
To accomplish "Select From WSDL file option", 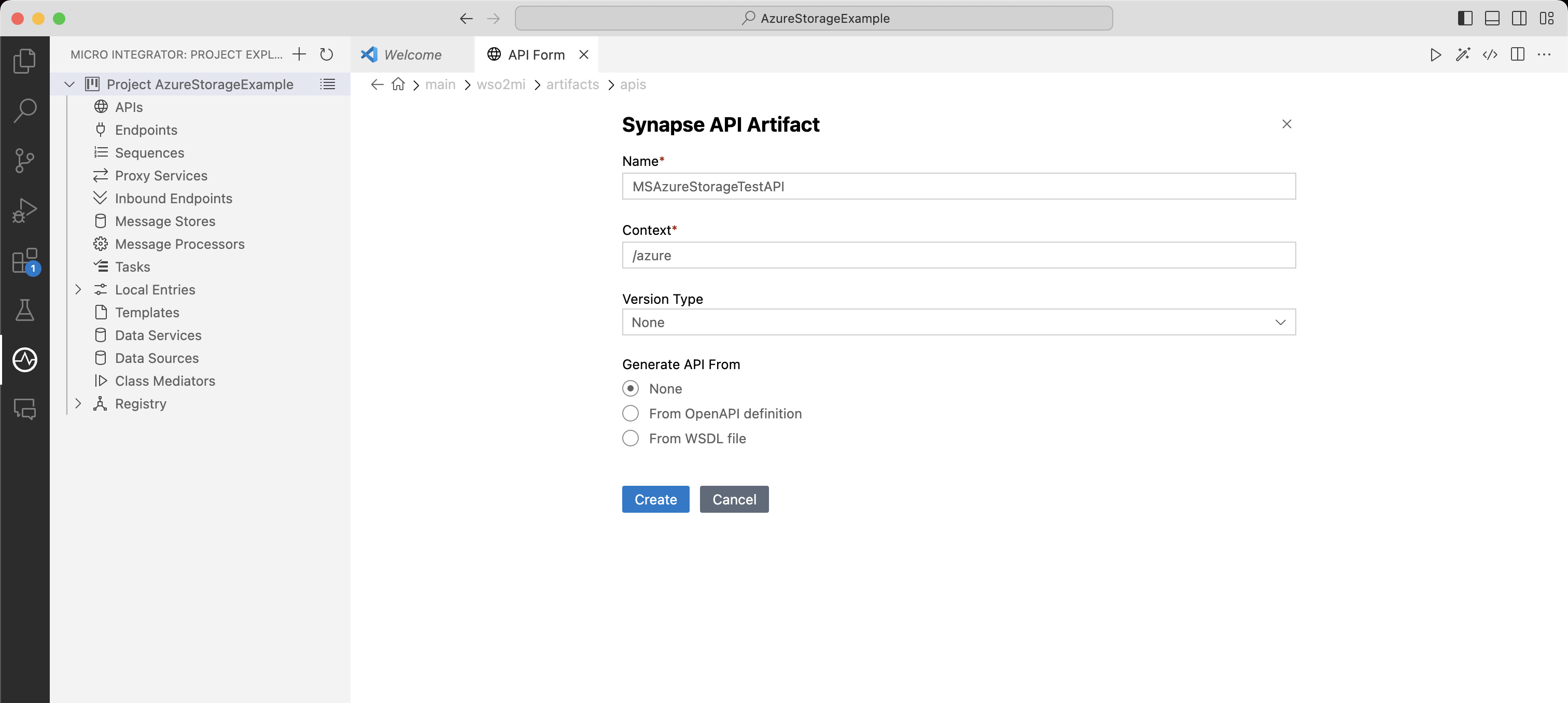I will (631, 438).
